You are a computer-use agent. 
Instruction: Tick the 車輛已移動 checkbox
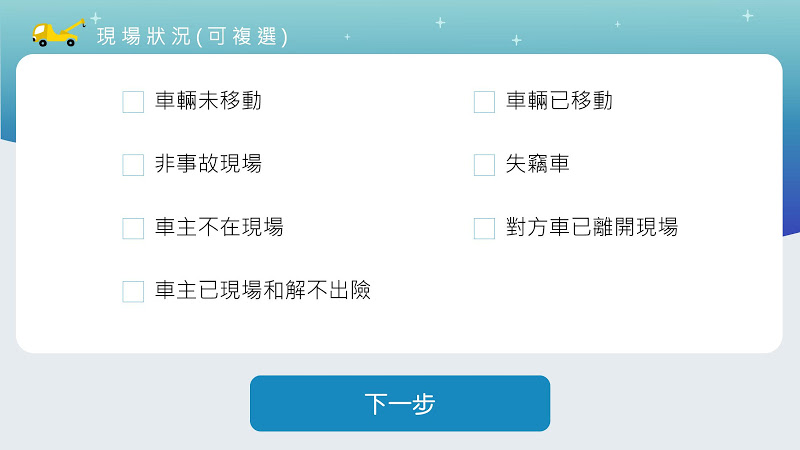[484, 102]
